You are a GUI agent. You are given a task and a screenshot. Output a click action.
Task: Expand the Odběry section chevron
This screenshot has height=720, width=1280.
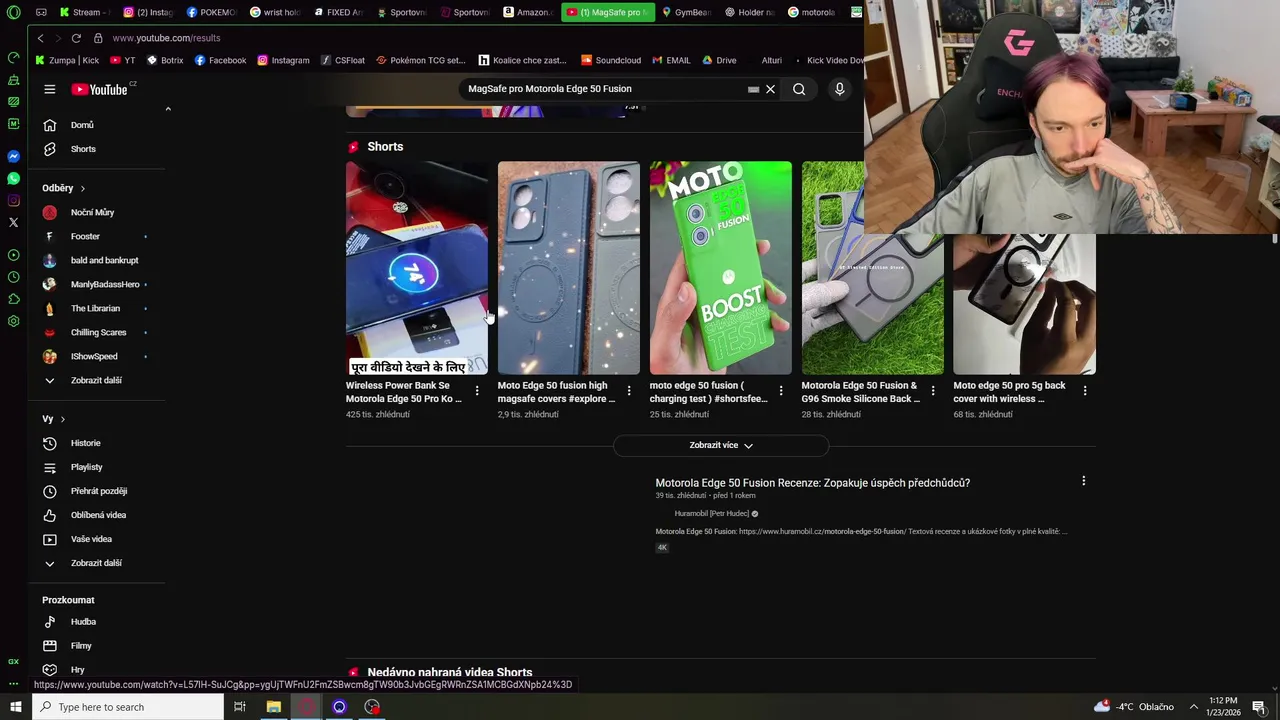(82, 188)
